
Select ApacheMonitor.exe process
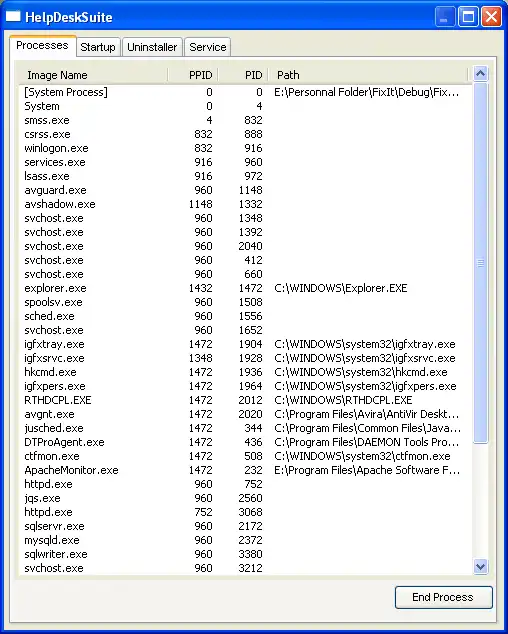point(245,470)
